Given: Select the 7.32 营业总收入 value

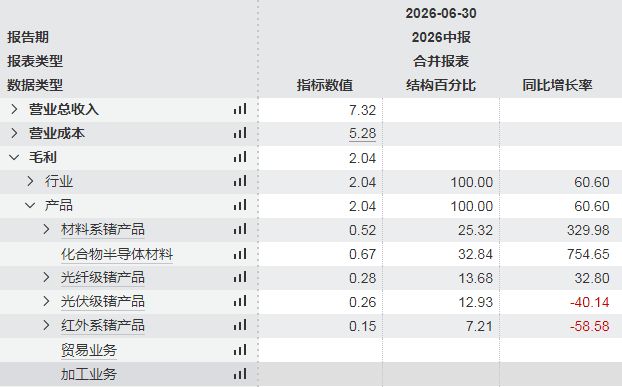Looking at the screenshot, I should point(363,110).
